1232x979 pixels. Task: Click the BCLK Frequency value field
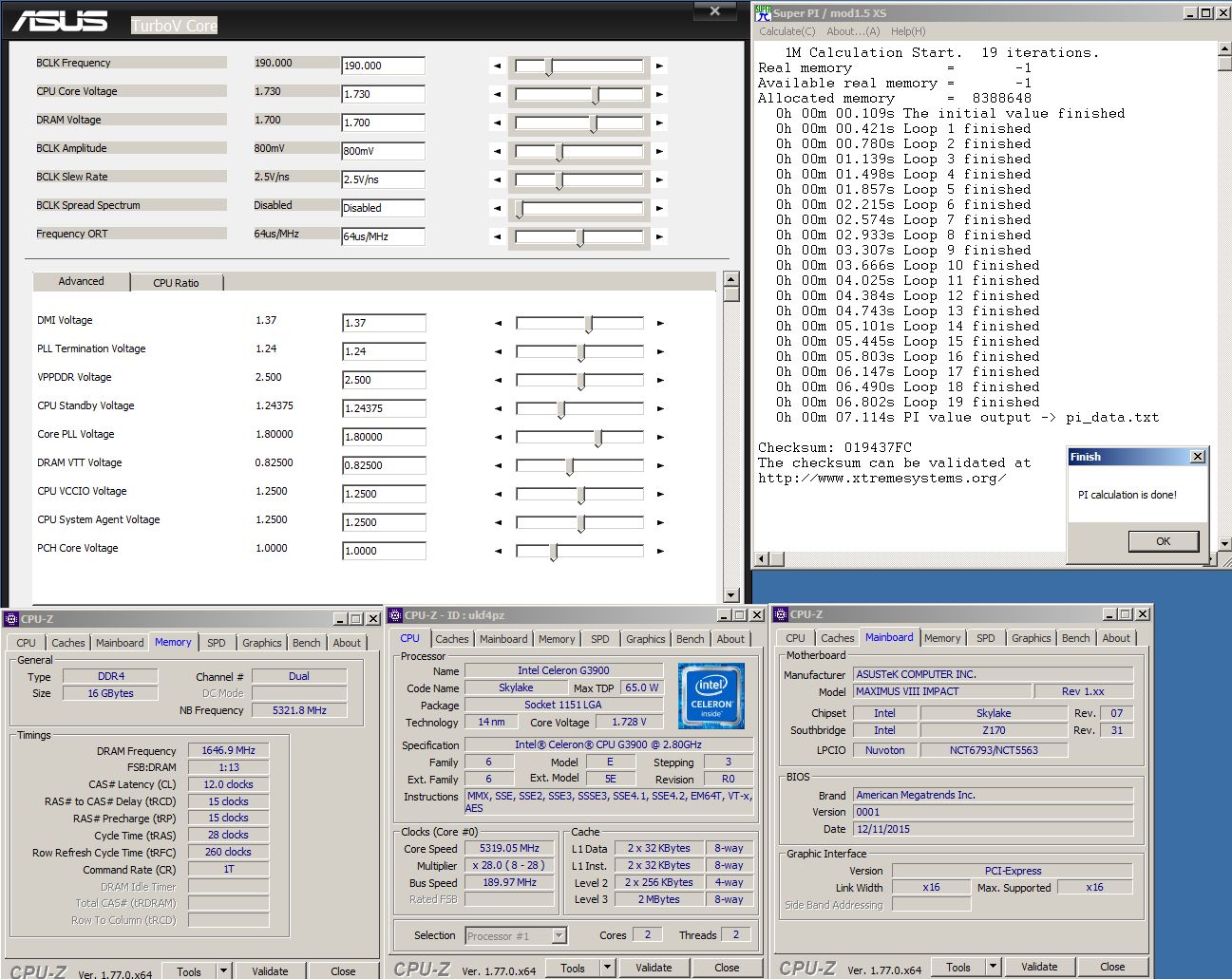click(383, 66)
